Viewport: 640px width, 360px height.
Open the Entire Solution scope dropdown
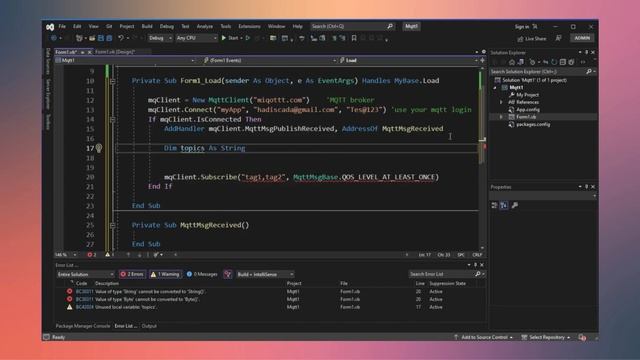tap(85, 274)
